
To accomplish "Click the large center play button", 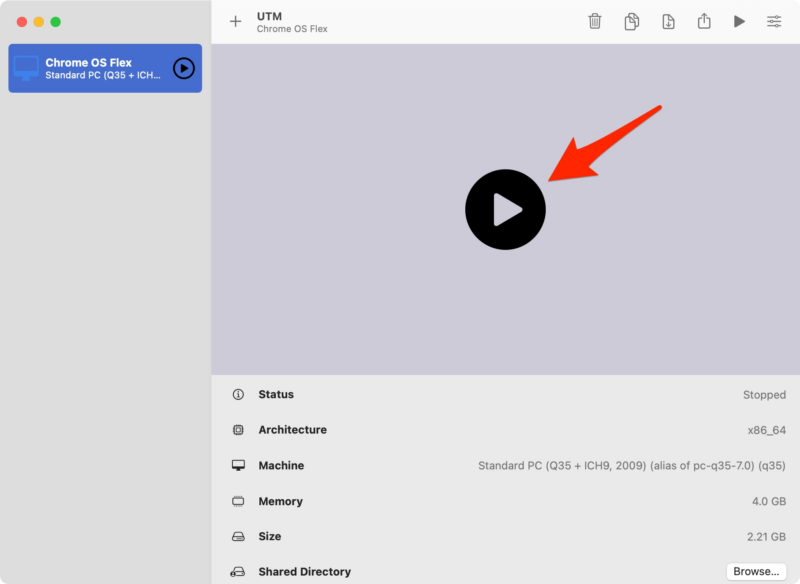I will (505, 209).
